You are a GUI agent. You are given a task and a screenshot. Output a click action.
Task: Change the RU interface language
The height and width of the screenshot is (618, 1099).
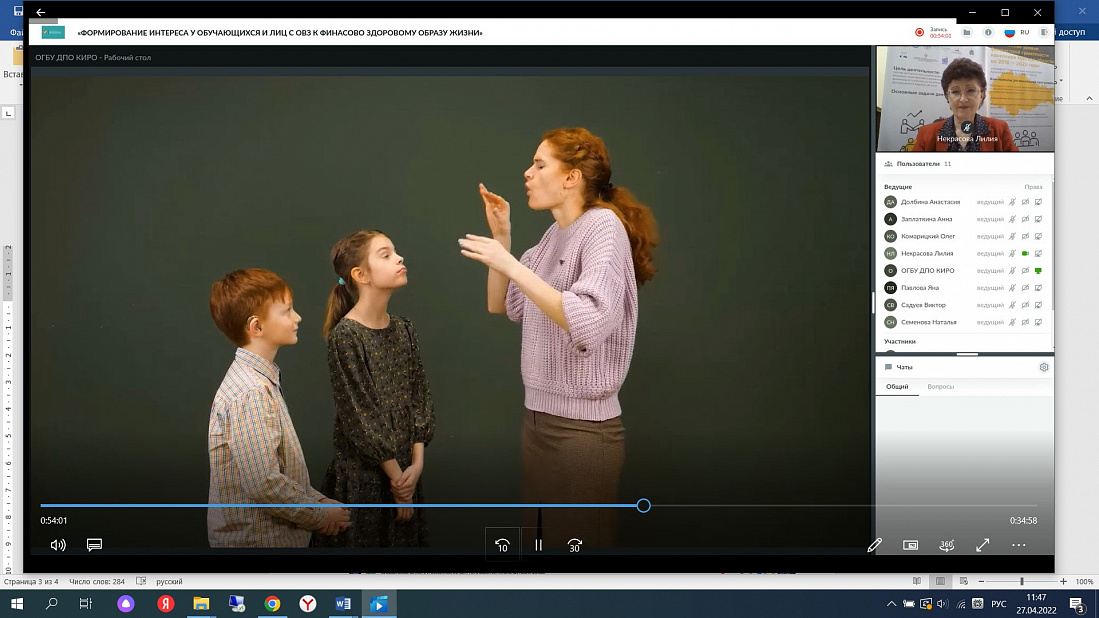[x=1017, y=32]
